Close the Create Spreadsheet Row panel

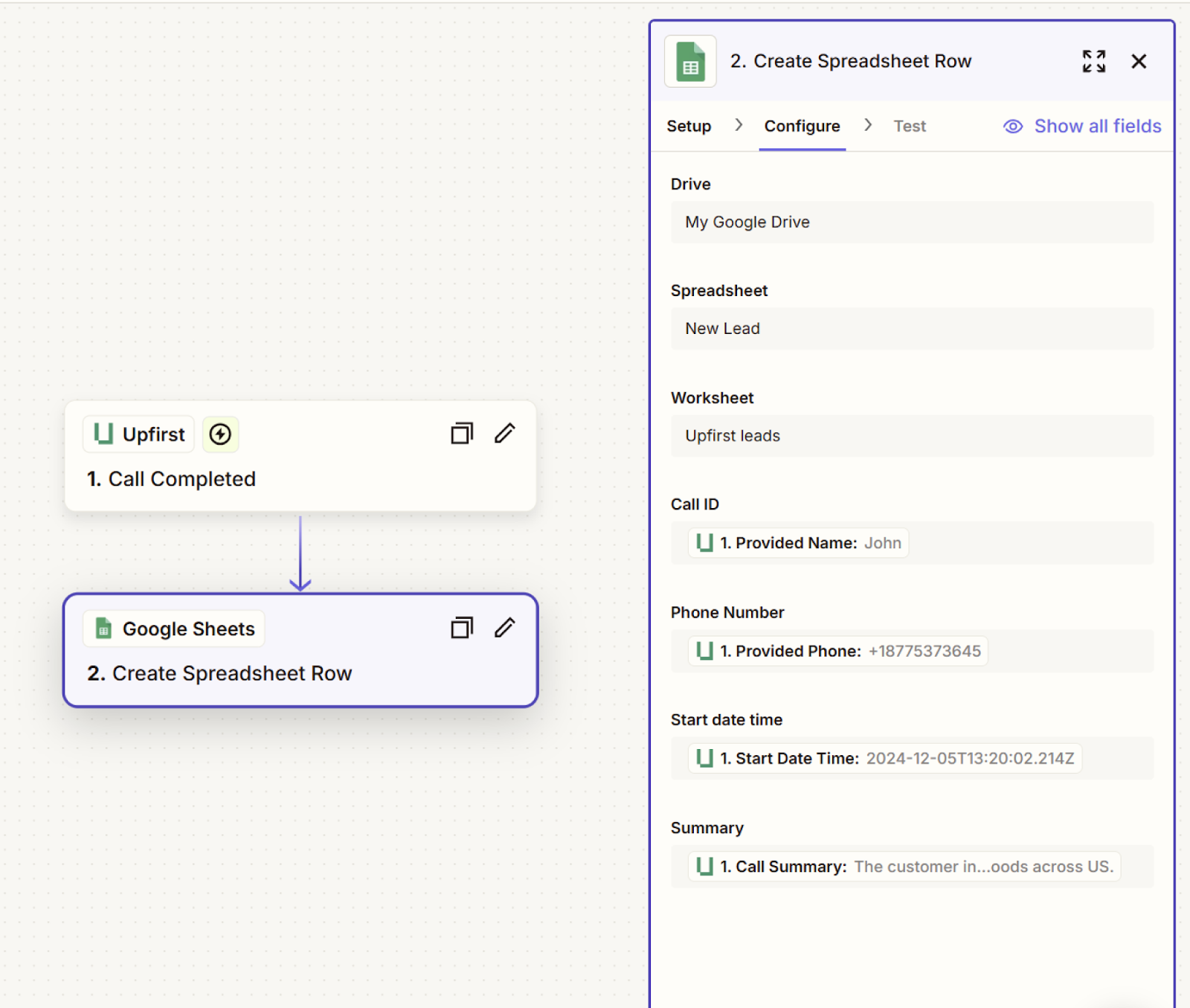coord(1138,61)
